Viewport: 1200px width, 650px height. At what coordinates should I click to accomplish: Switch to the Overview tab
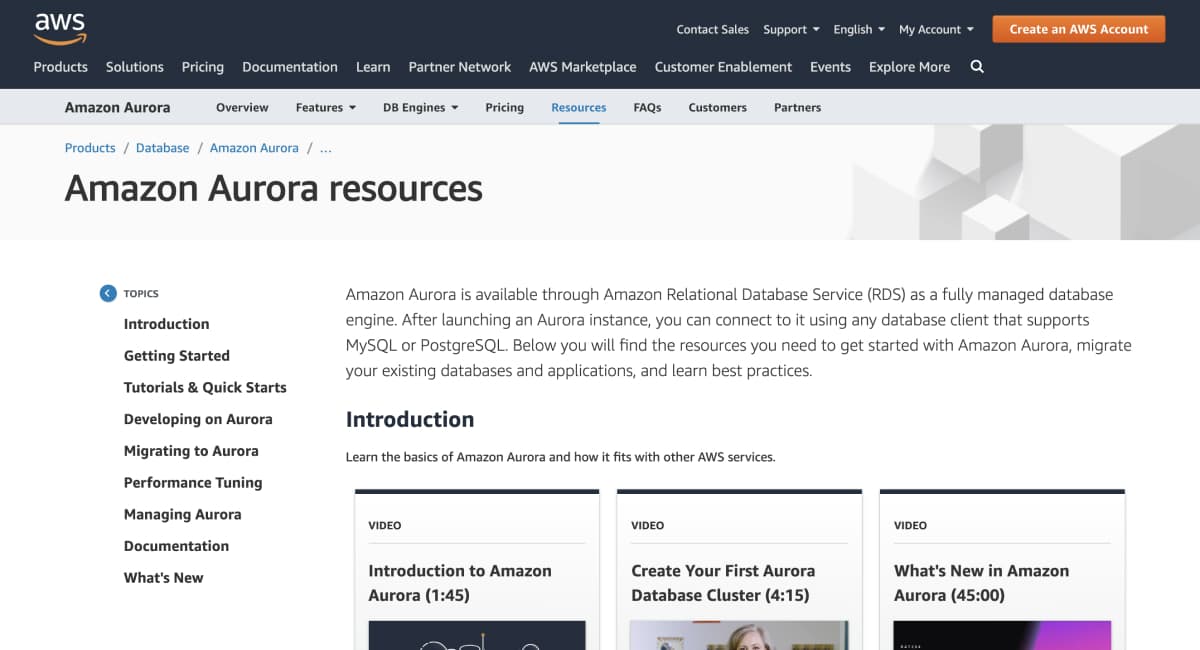pos(242,107)
